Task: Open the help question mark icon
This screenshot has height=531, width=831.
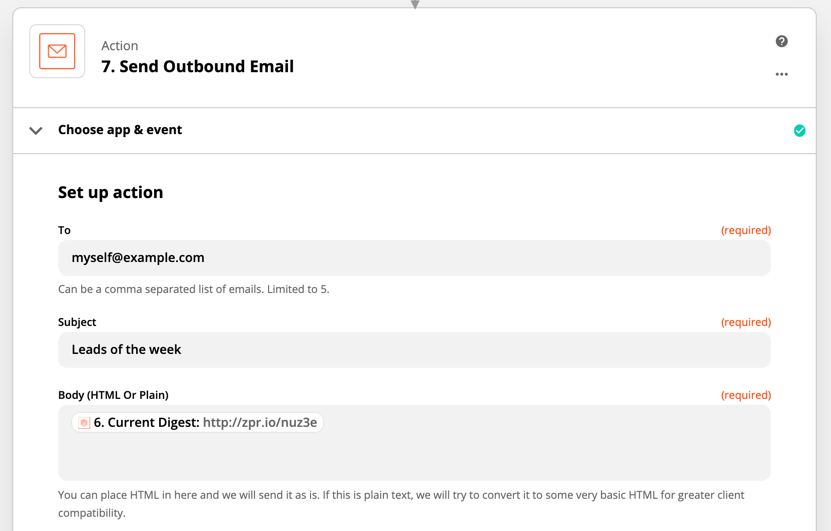Action: (781, 41)
